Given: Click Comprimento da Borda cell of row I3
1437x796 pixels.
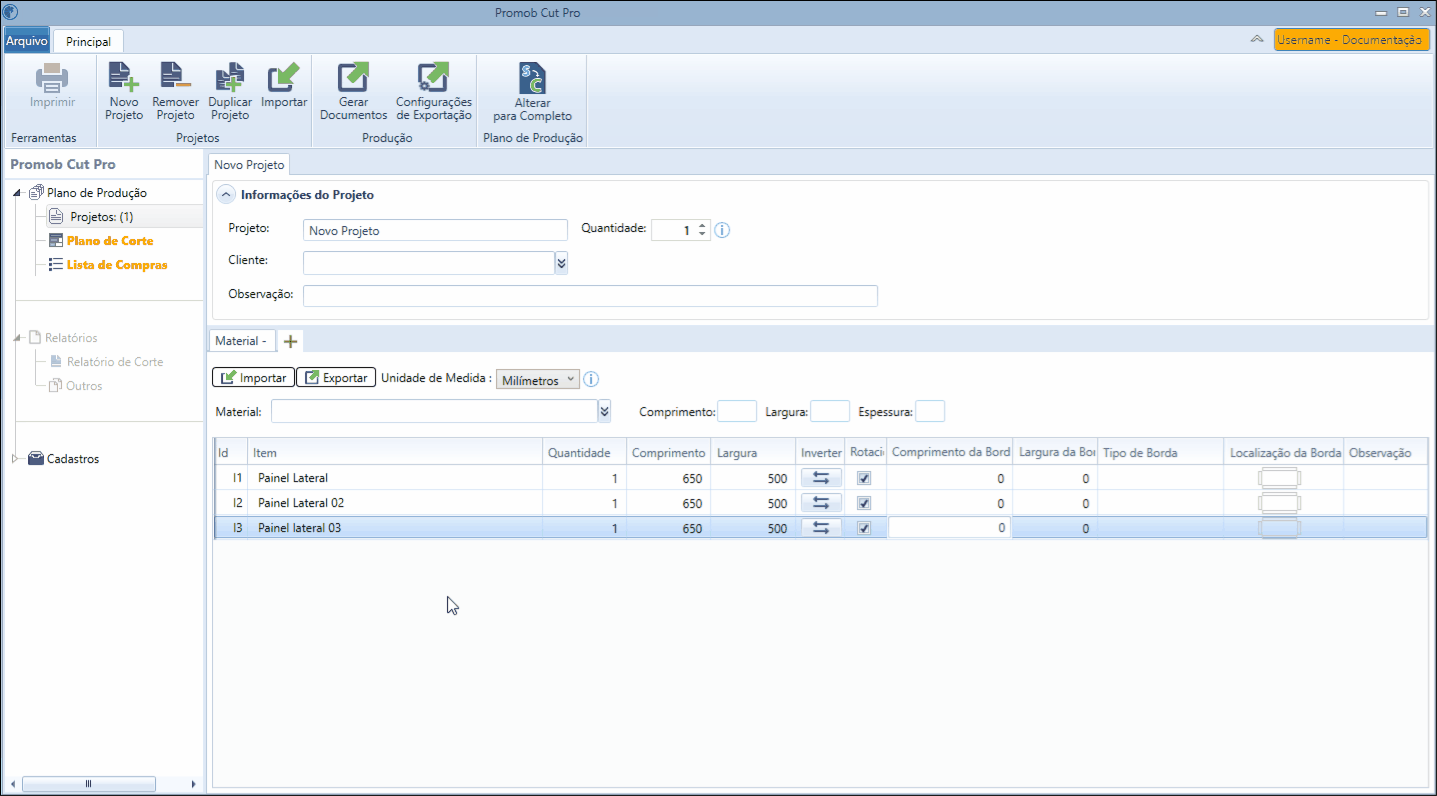Looking at the screenshot, I should point(949,528).
